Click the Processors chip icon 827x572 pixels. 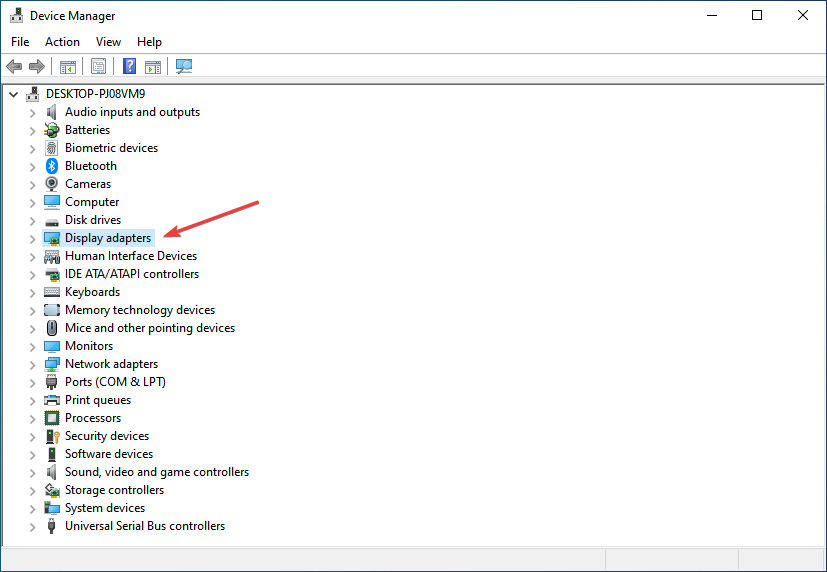pyautogui.click(x=52, y=418)
